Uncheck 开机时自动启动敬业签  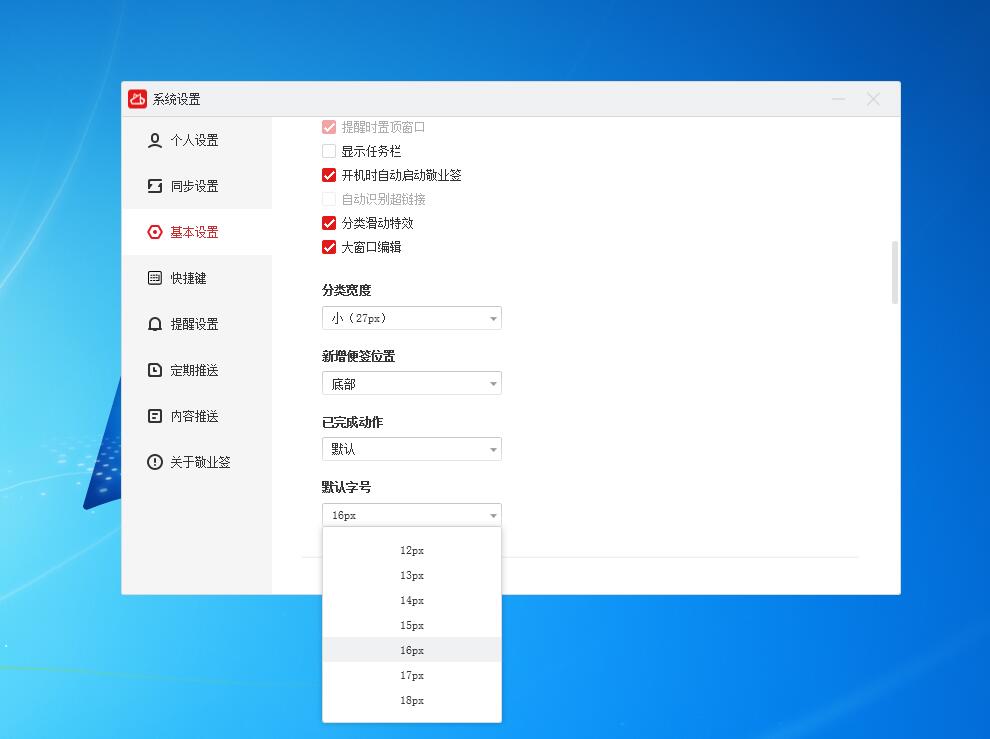pos(329,175)
